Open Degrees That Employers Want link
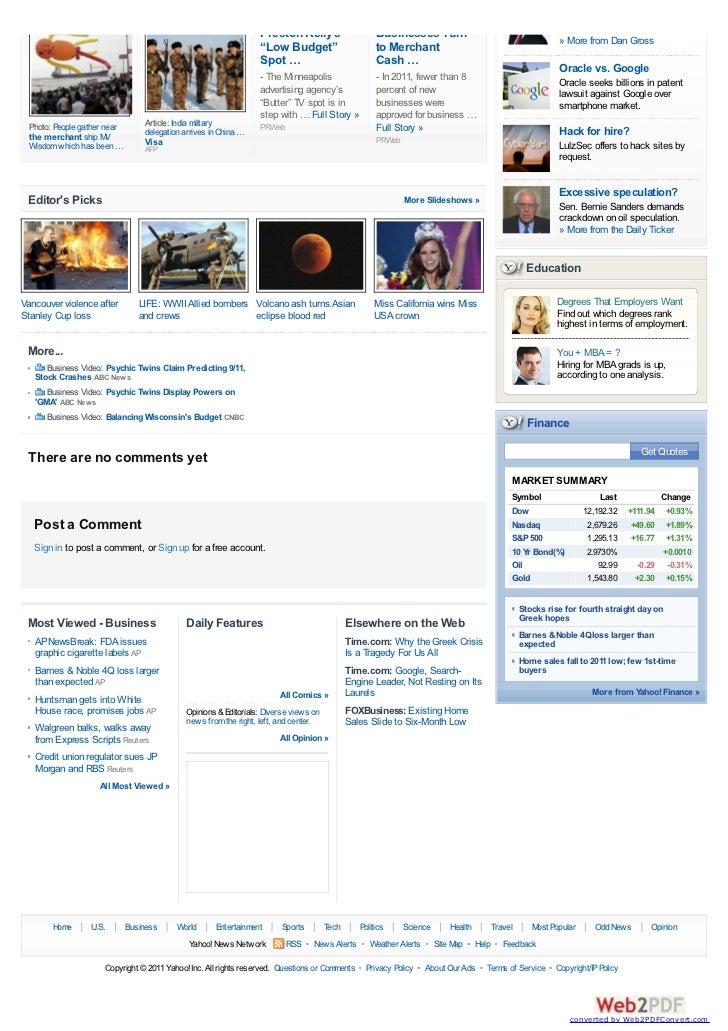The image size is (728, 1031). pyautogui.click(x=619, y=301)
